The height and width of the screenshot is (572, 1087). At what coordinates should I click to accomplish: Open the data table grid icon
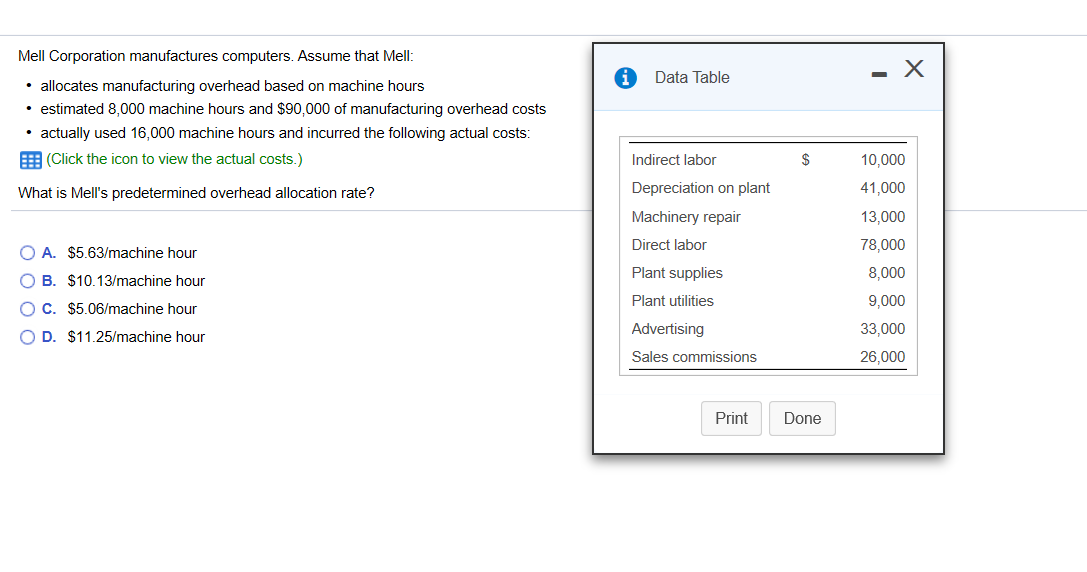pos(31,160)
